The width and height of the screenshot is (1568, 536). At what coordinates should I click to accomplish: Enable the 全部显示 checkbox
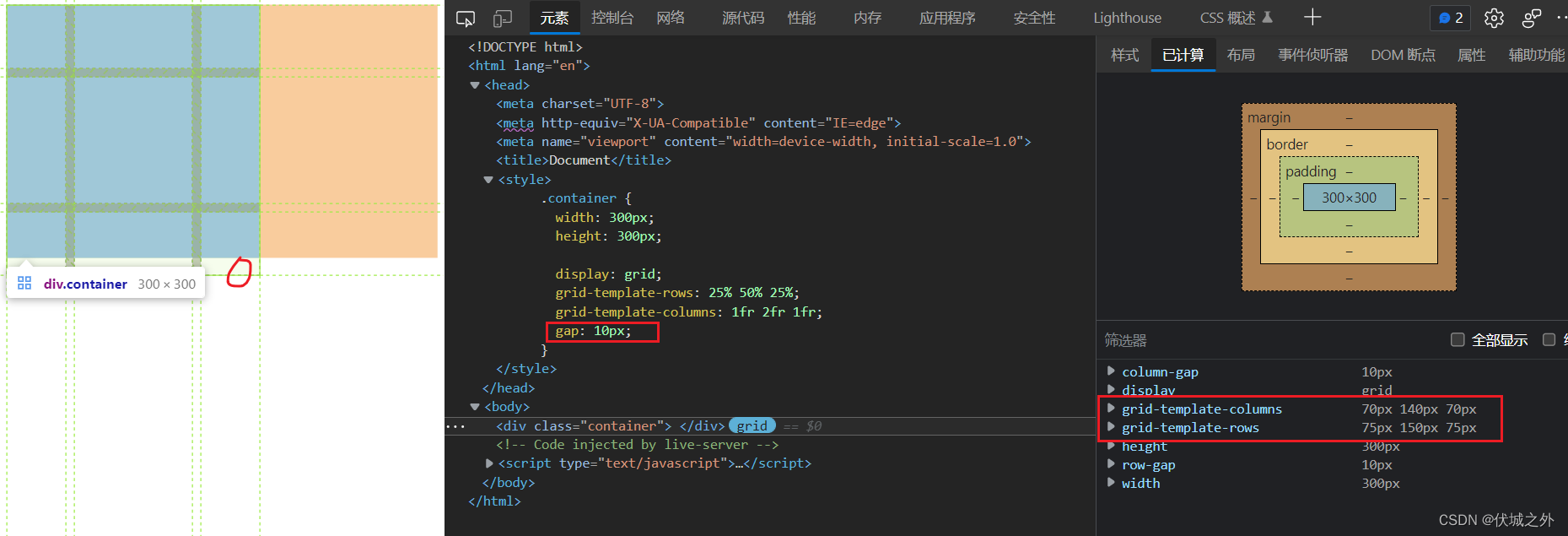click(x=1457, y=339)
